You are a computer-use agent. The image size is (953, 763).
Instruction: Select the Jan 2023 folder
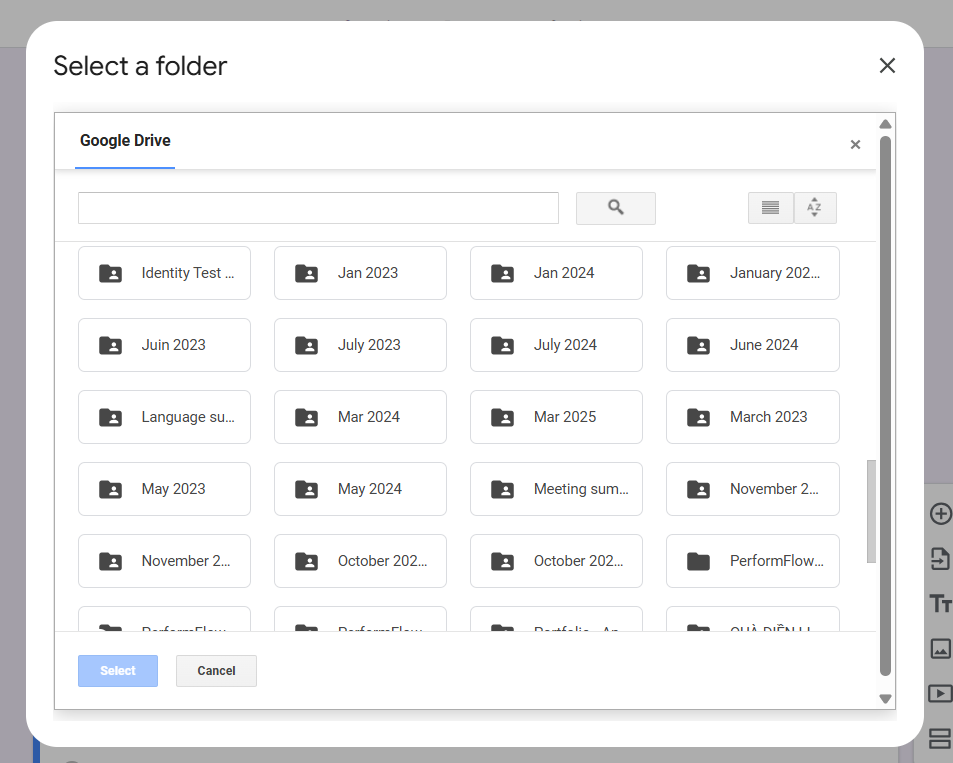pyautogui.click(x=360, y=273)
